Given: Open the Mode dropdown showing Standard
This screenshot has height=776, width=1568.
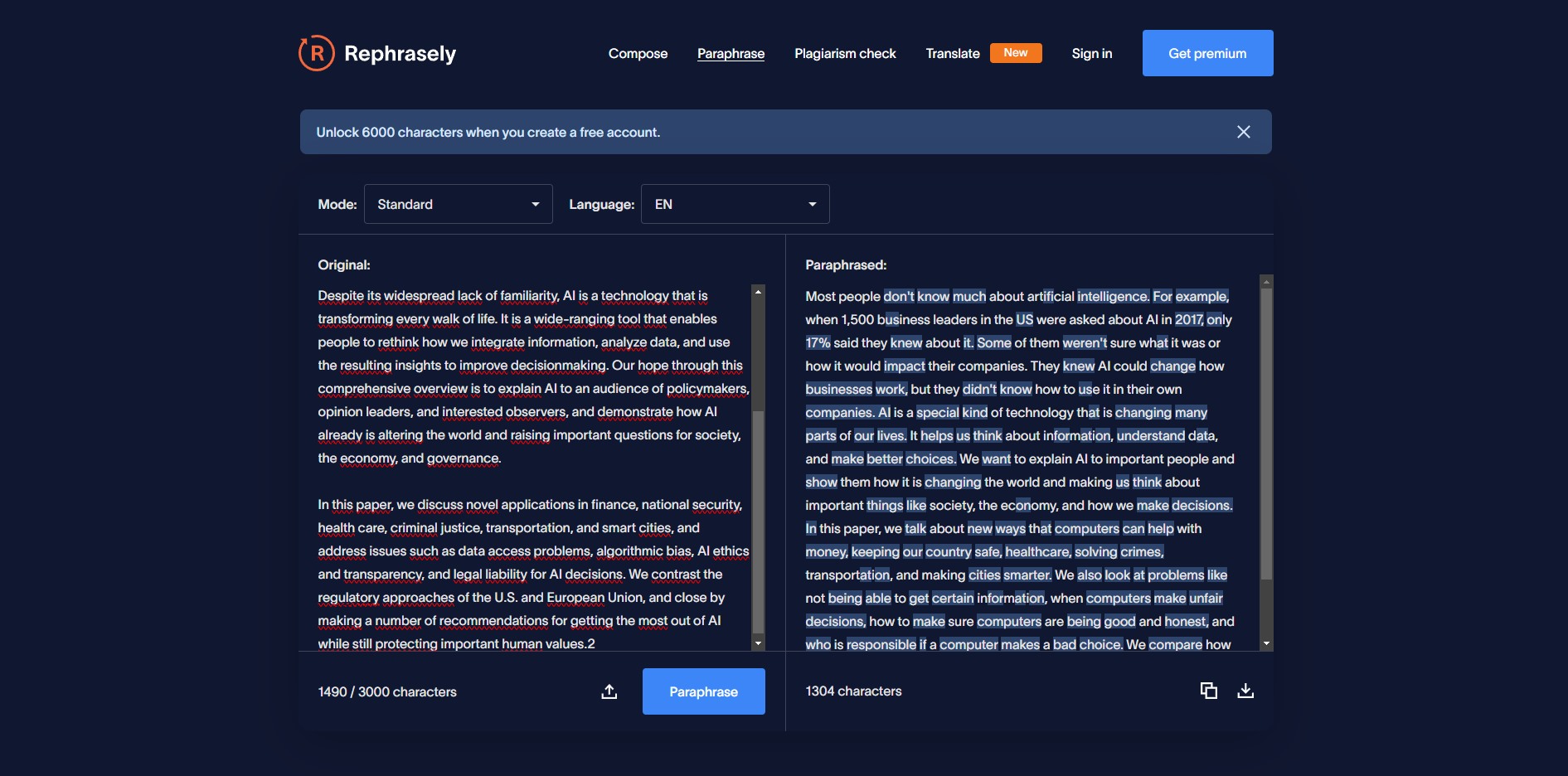Looking at the screenshot, I should 459,204.
